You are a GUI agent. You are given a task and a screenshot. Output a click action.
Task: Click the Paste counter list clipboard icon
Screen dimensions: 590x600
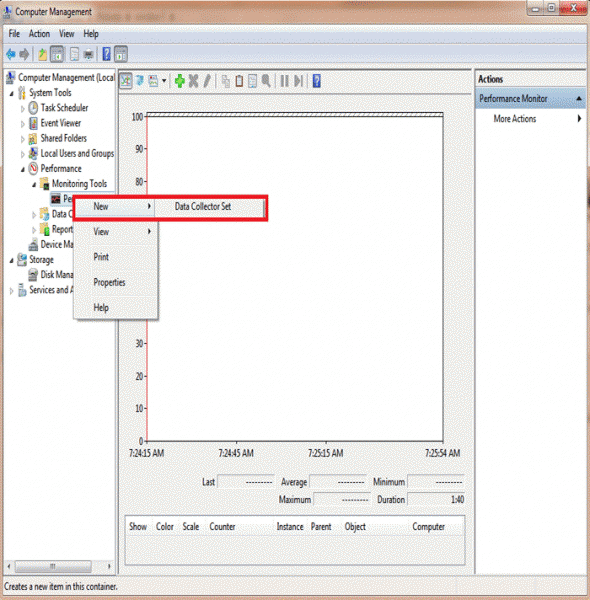[239, 81]
